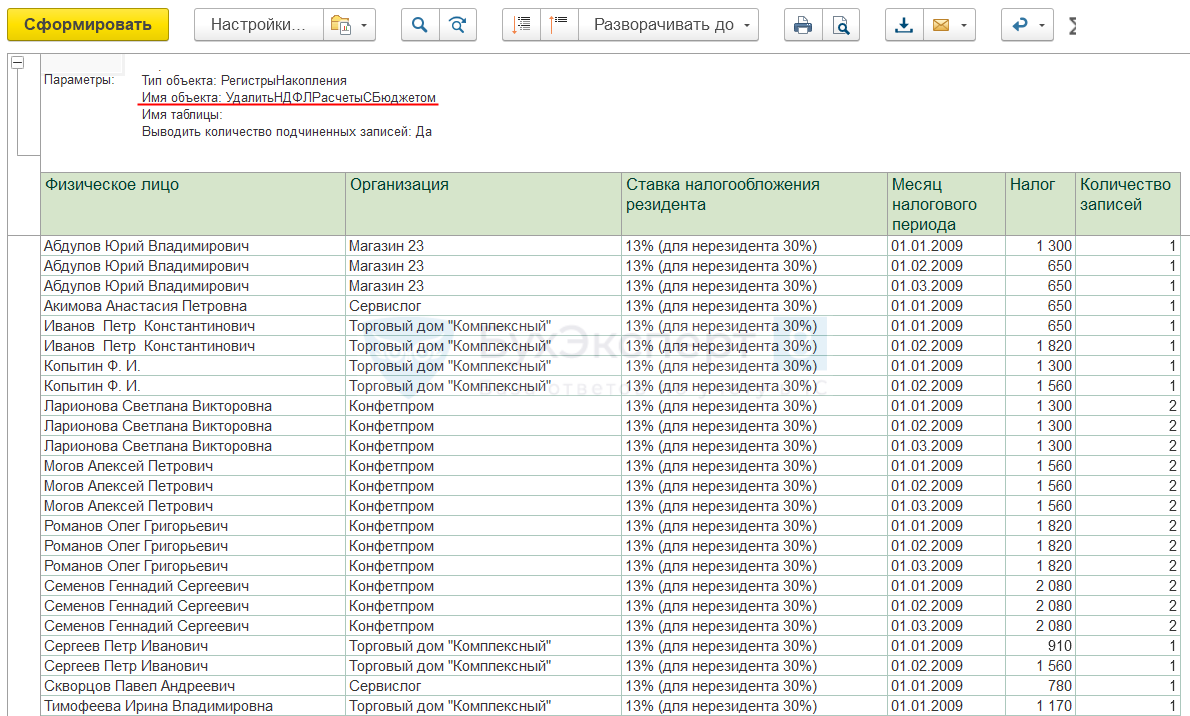Click the report variants folder icon

340,25
